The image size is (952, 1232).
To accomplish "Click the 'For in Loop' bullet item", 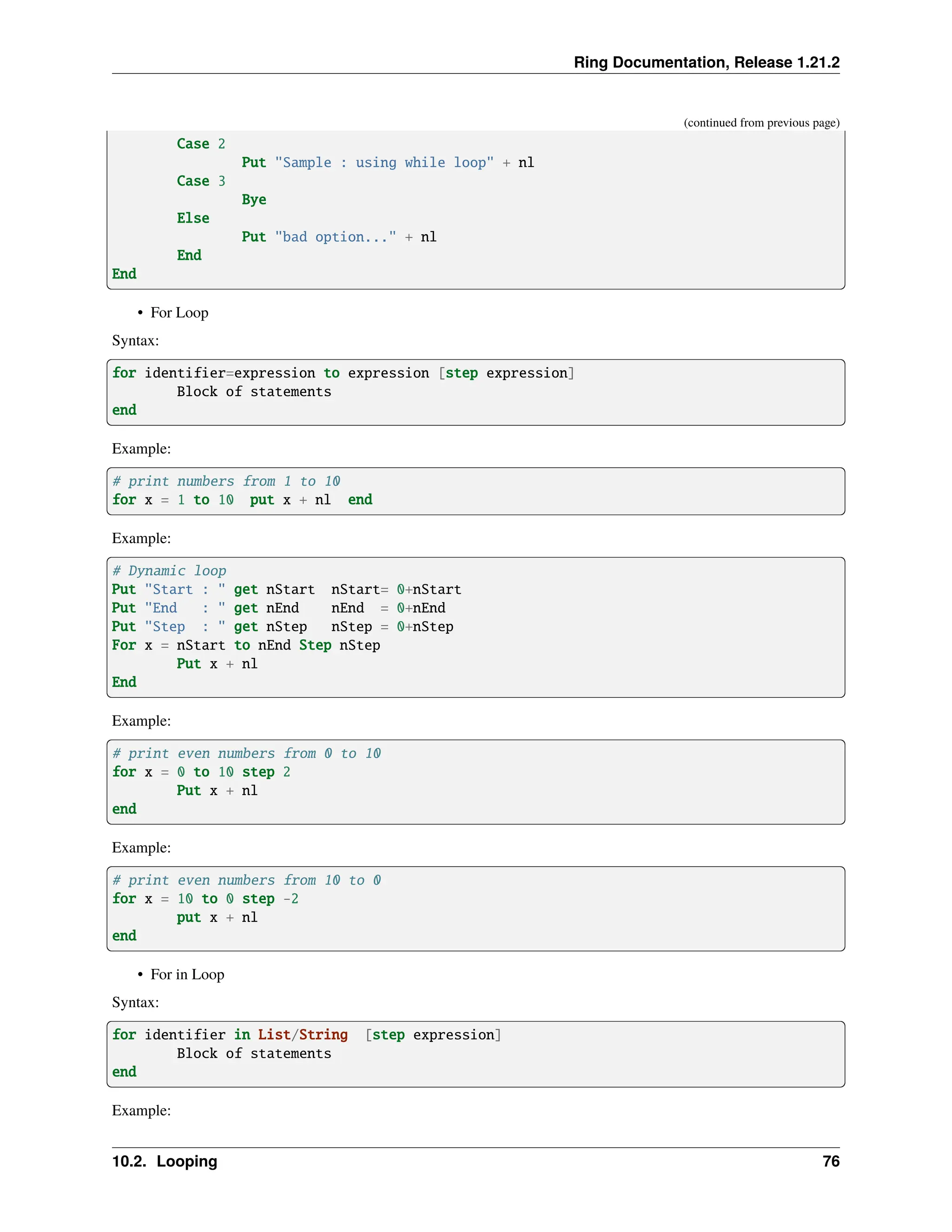I will pyautogui.click(x=187, y=974).
